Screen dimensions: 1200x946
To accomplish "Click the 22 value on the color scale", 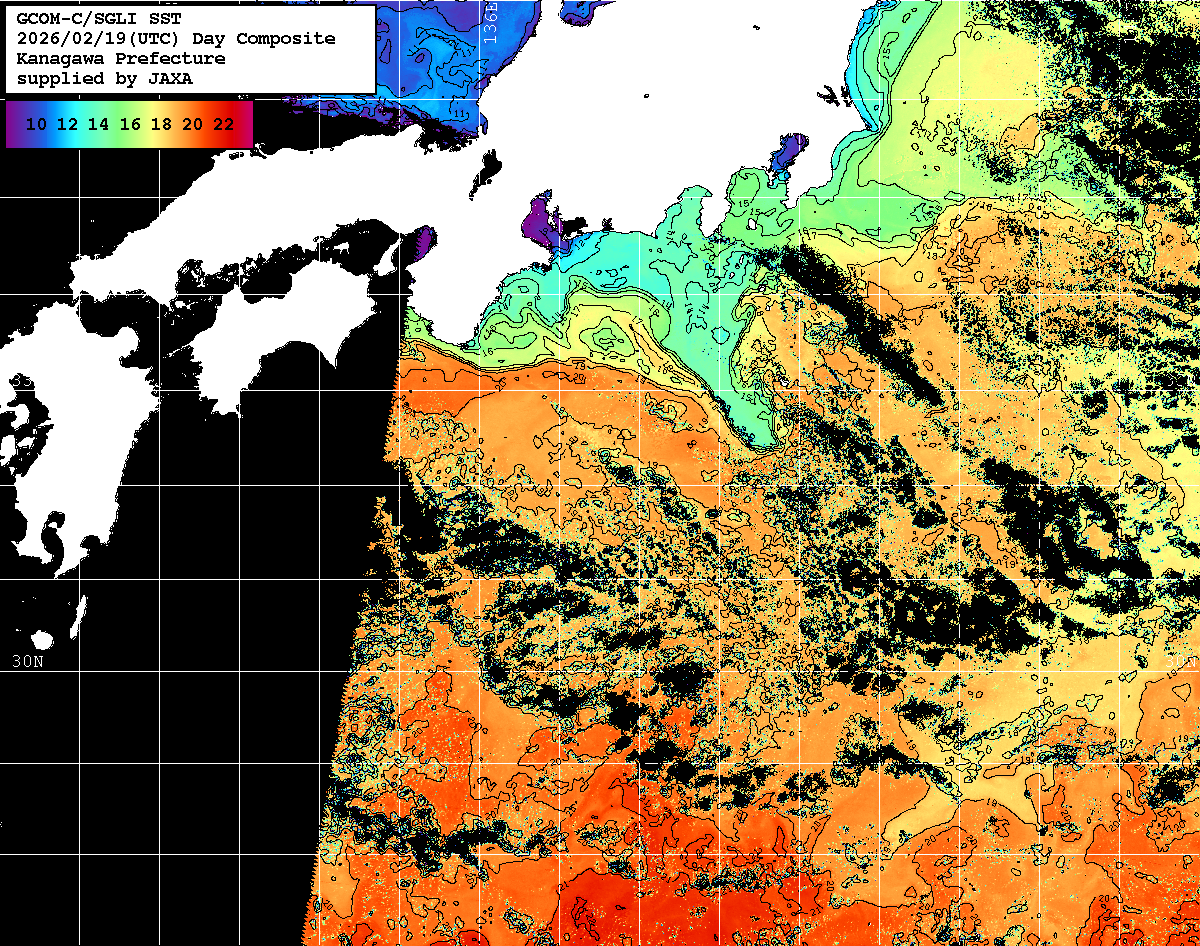I will click(224, 125).
